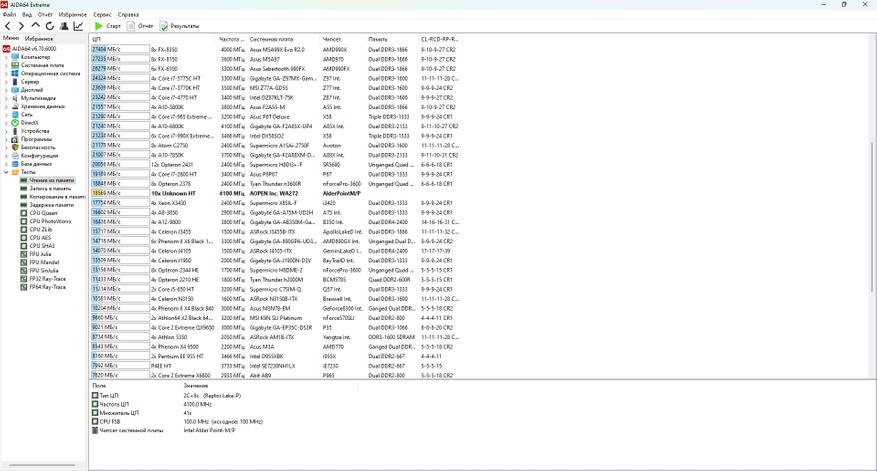Click the Старт button to run benchmark
The image size is (877, 471).
pos(107,26)
